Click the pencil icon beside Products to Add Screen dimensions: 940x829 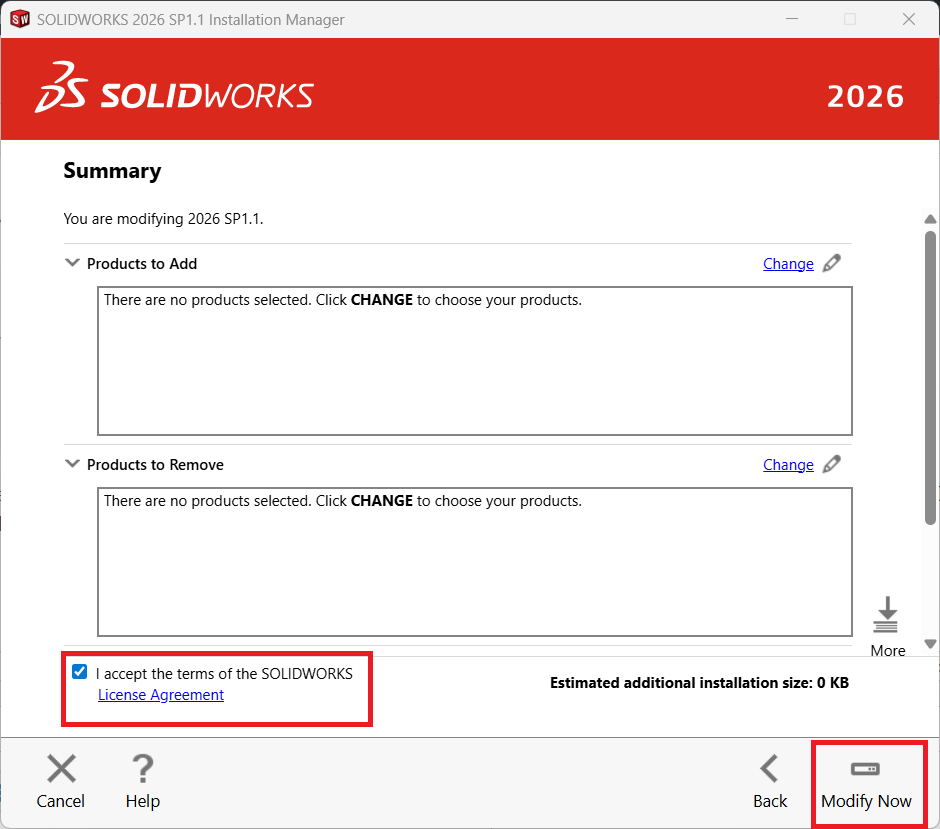pos(832,264)
